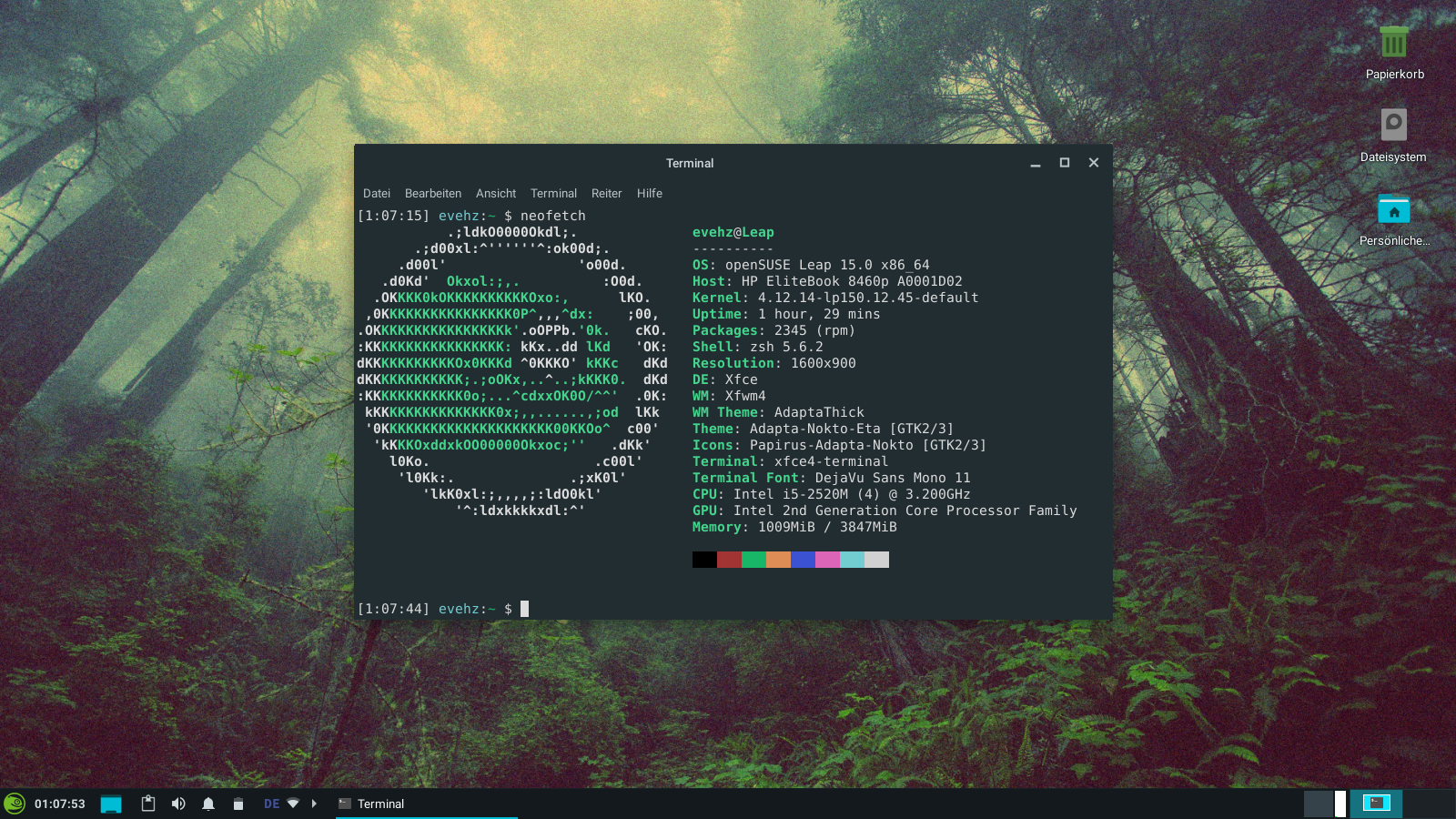Click the 'Resolution: 1600x900' line
The width and height of the screenshot is (1456, 819).
[x=774, y=363]
